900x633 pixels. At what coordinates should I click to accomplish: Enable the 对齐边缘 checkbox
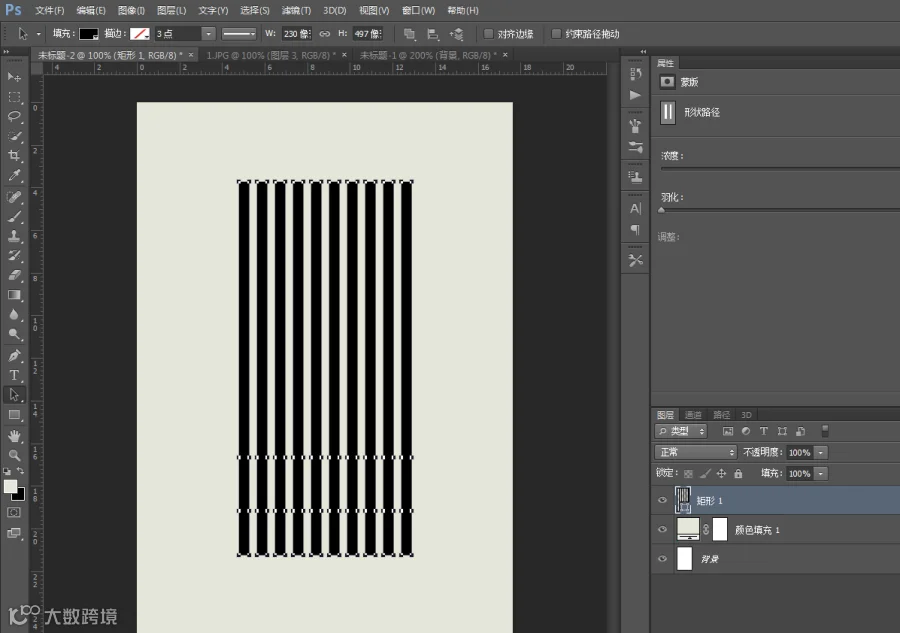[x=488, y=34]
